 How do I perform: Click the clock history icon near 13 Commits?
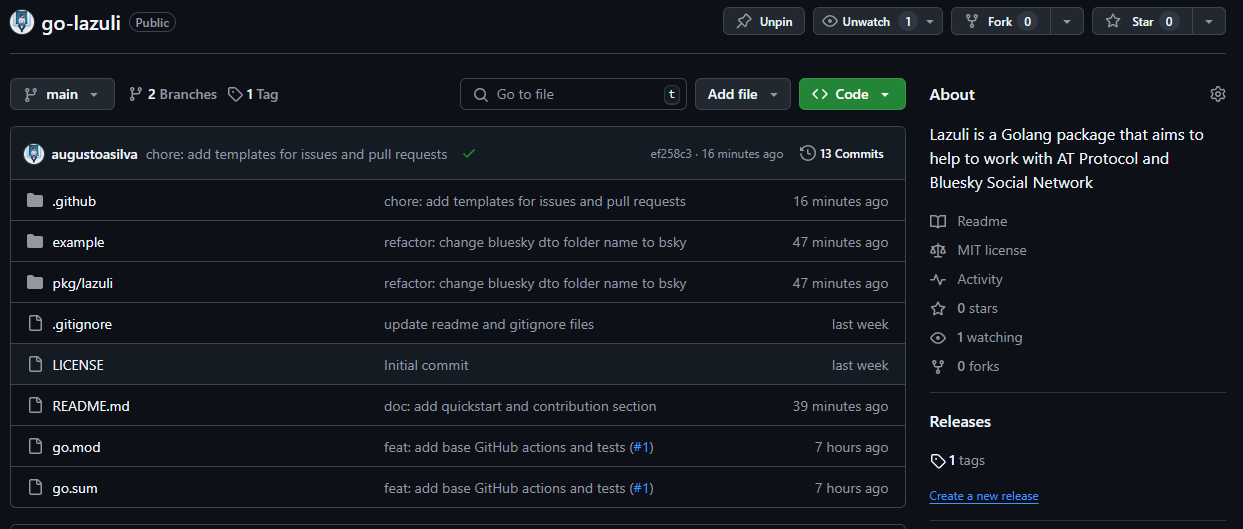808,153
